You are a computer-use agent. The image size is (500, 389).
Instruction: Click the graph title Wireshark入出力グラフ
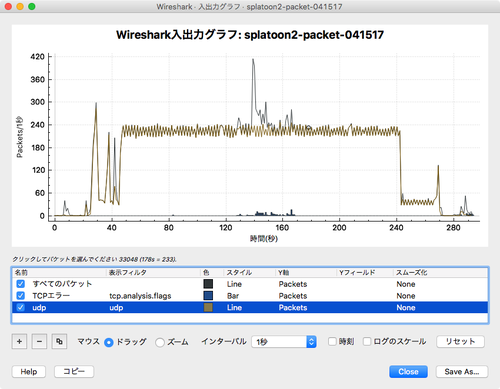pos(250,35)
